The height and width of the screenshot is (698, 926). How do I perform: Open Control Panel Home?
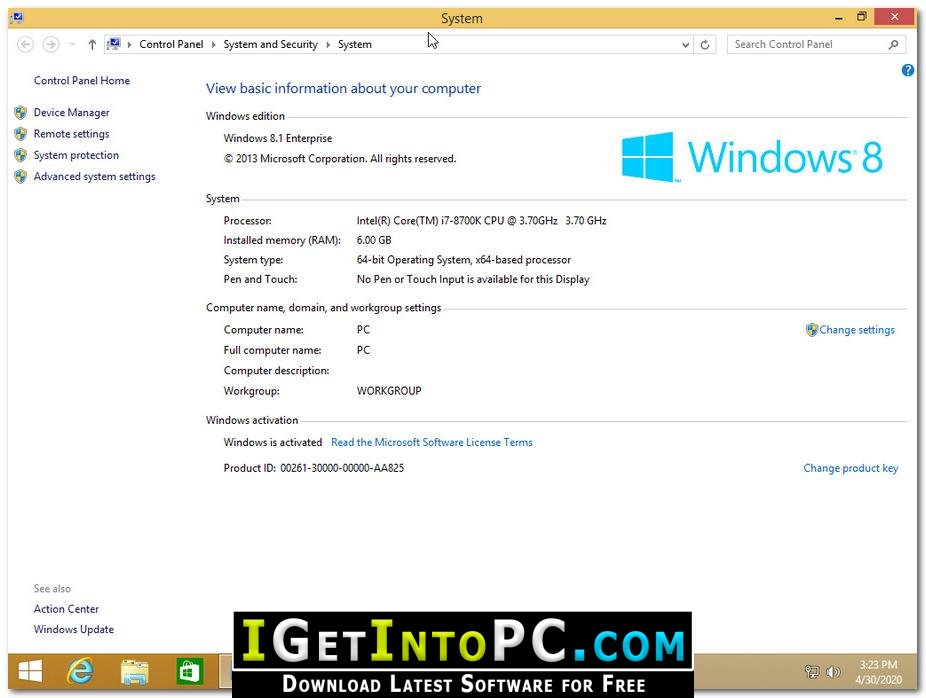[x=81, y=80]
